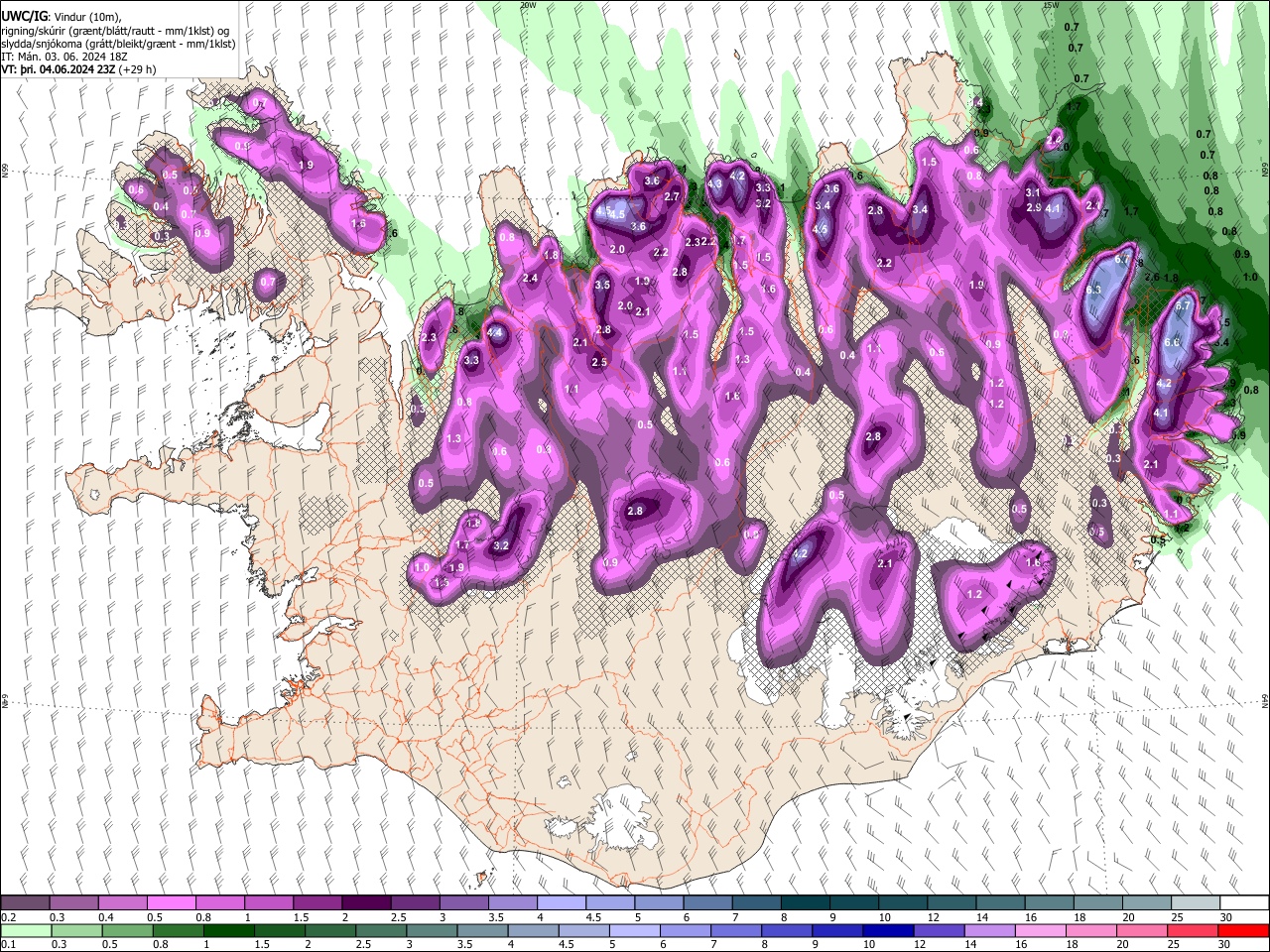Click the title line 'UWC/IG: Vindur (10m),'
This screenshot has width=1270, height=952.
(62, 16)
